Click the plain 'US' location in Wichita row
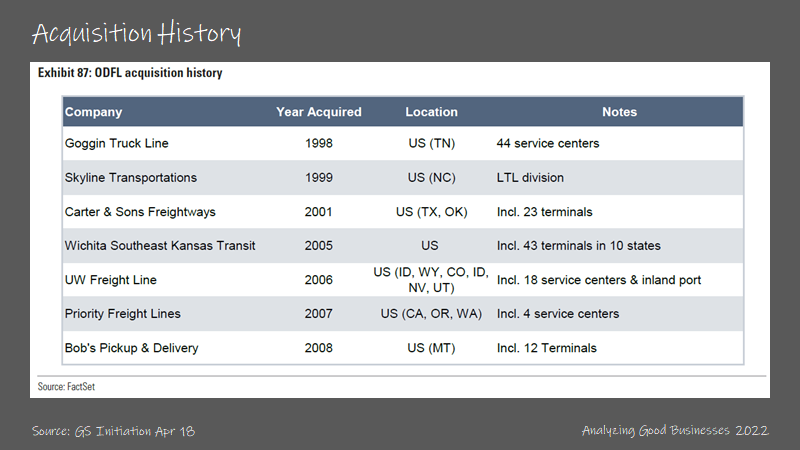The width and height of the screenshot is (800, 450). click(430, 245)
